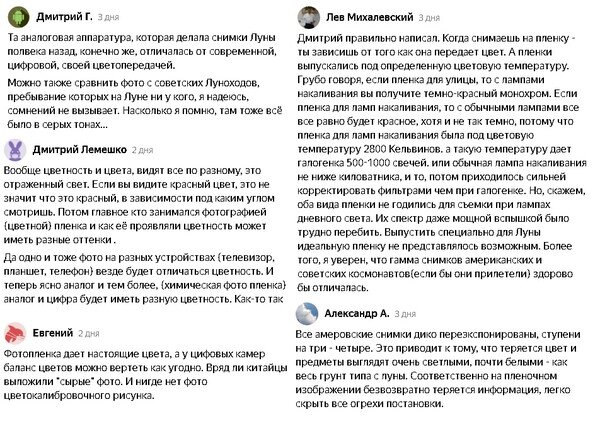Viewport: 600px width, 426px height.
Task: Click the timestamp next to Евгений
Action: coord(90,334)
